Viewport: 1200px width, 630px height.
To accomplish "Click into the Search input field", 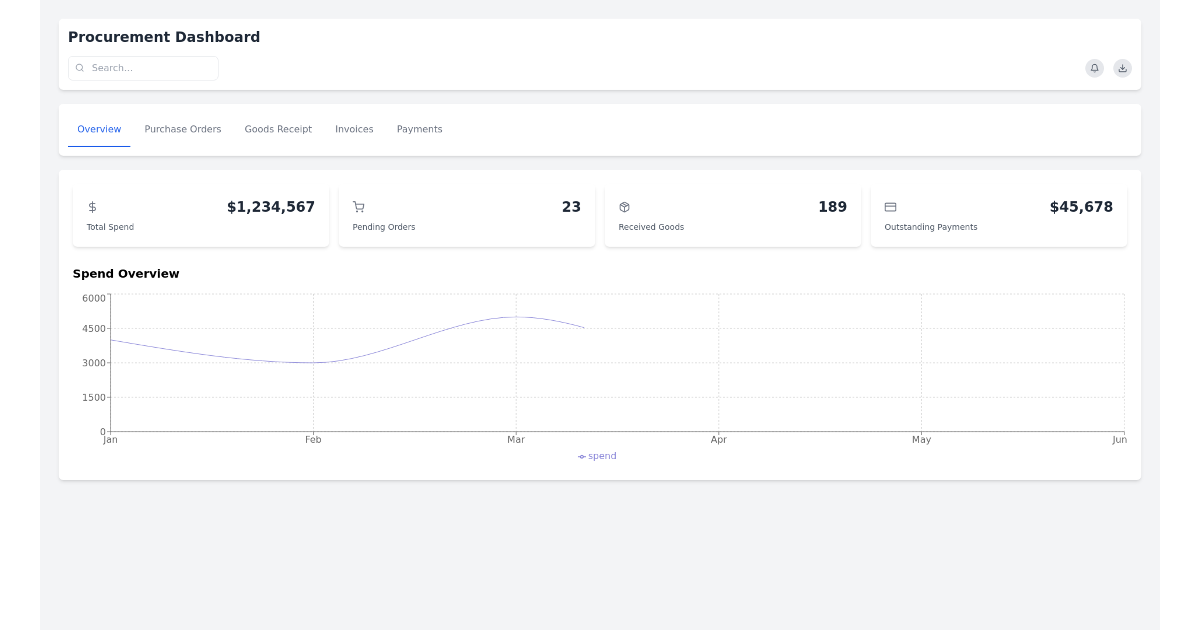I will pos(143,67).
